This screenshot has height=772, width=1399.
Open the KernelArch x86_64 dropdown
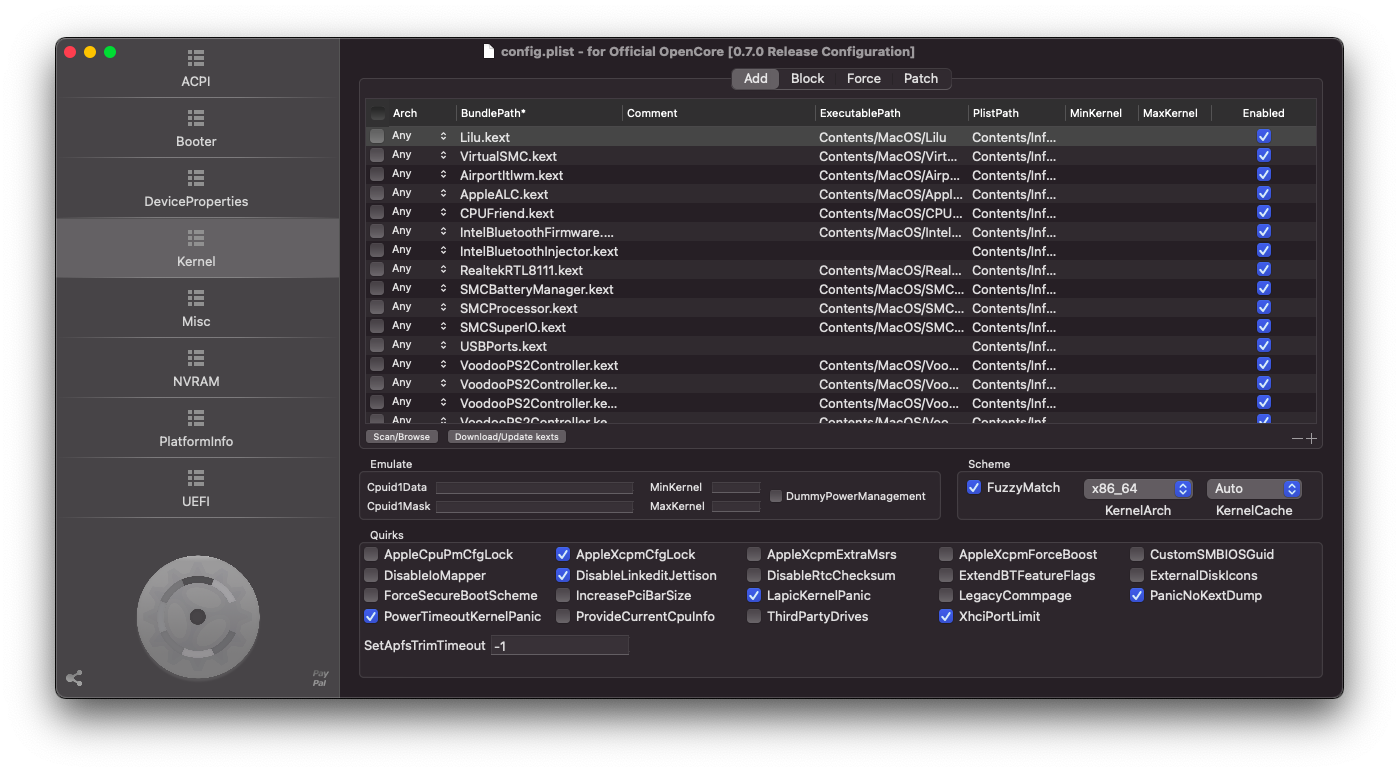(x=1138, y=489)
